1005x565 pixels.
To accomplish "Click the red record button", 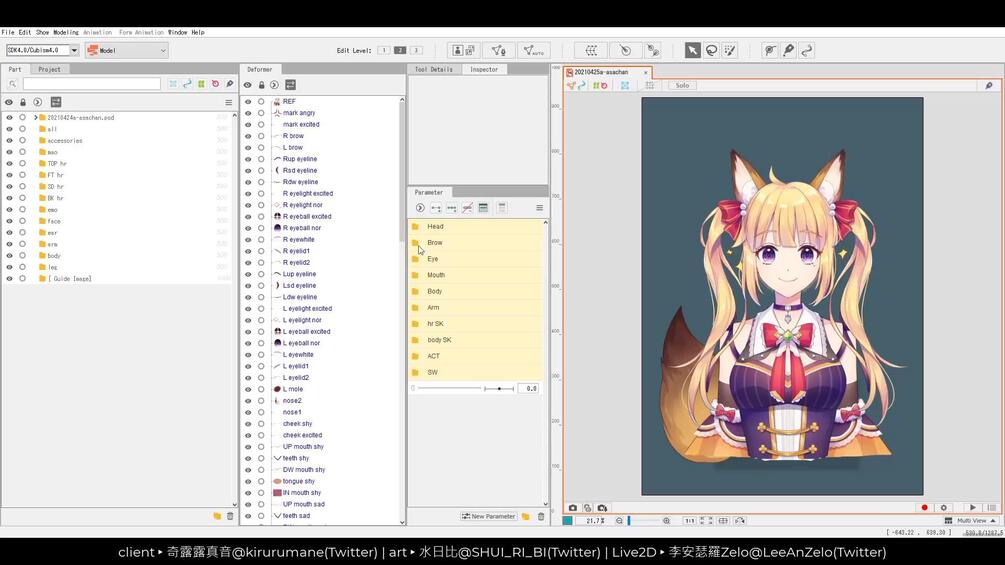I will pyautogui.click(x=924, y=507).
